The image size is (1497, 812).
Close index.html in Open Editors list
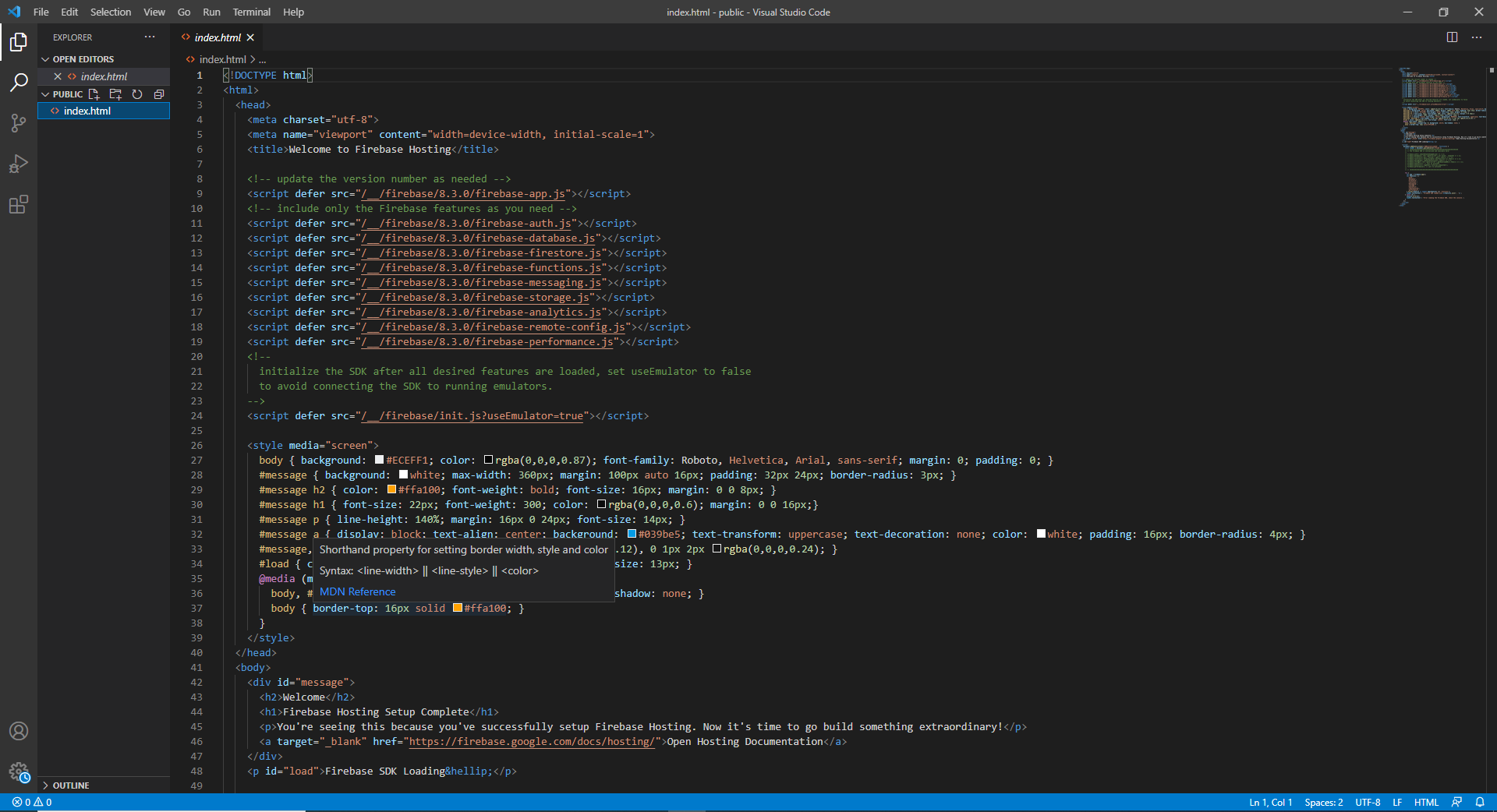tap(58, 76)
